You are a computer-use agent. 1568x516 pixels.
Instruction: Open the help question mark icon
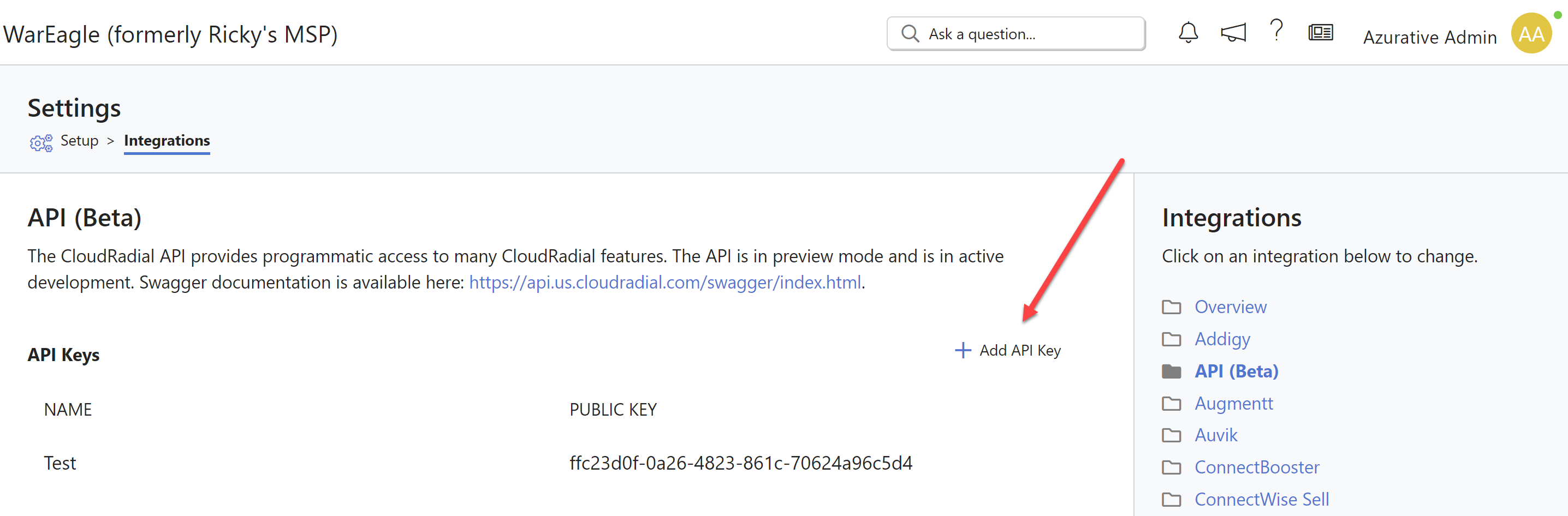(1276, 31)
